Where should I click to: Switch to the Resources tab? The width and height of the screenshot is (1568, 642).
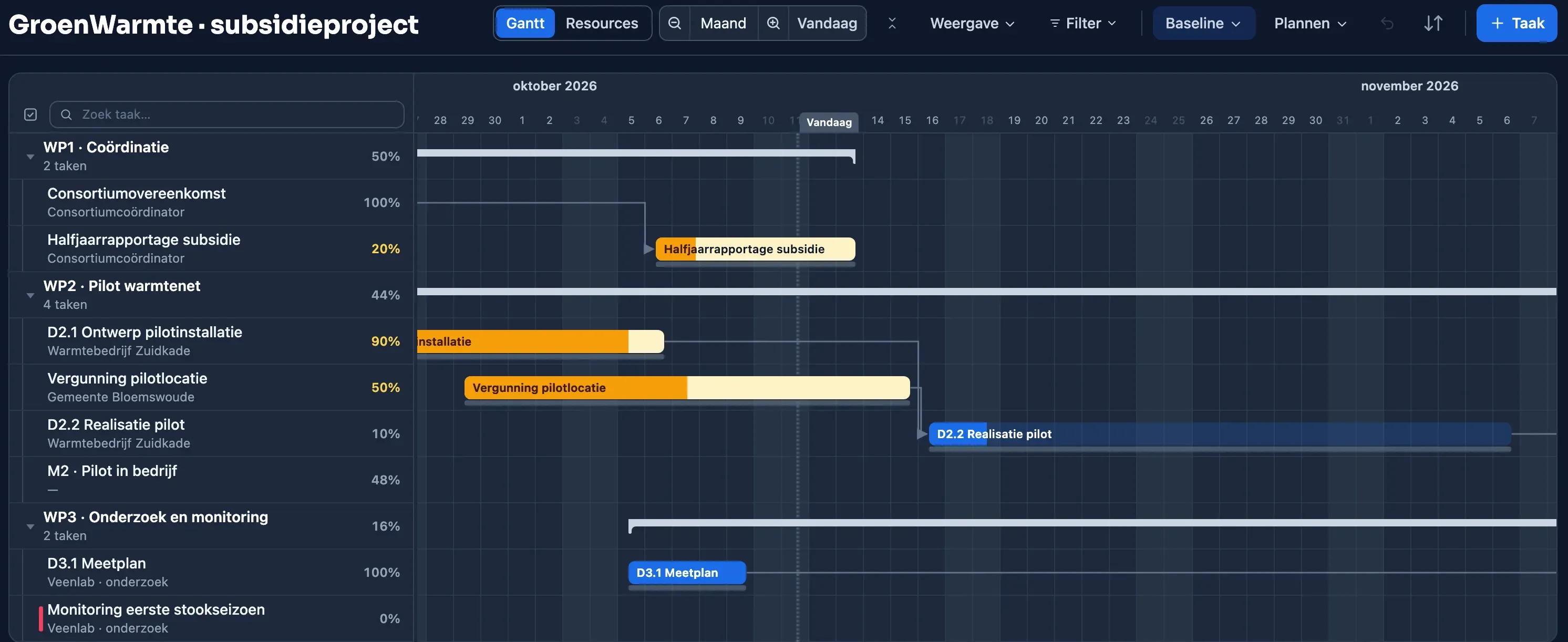pos(601,23)
